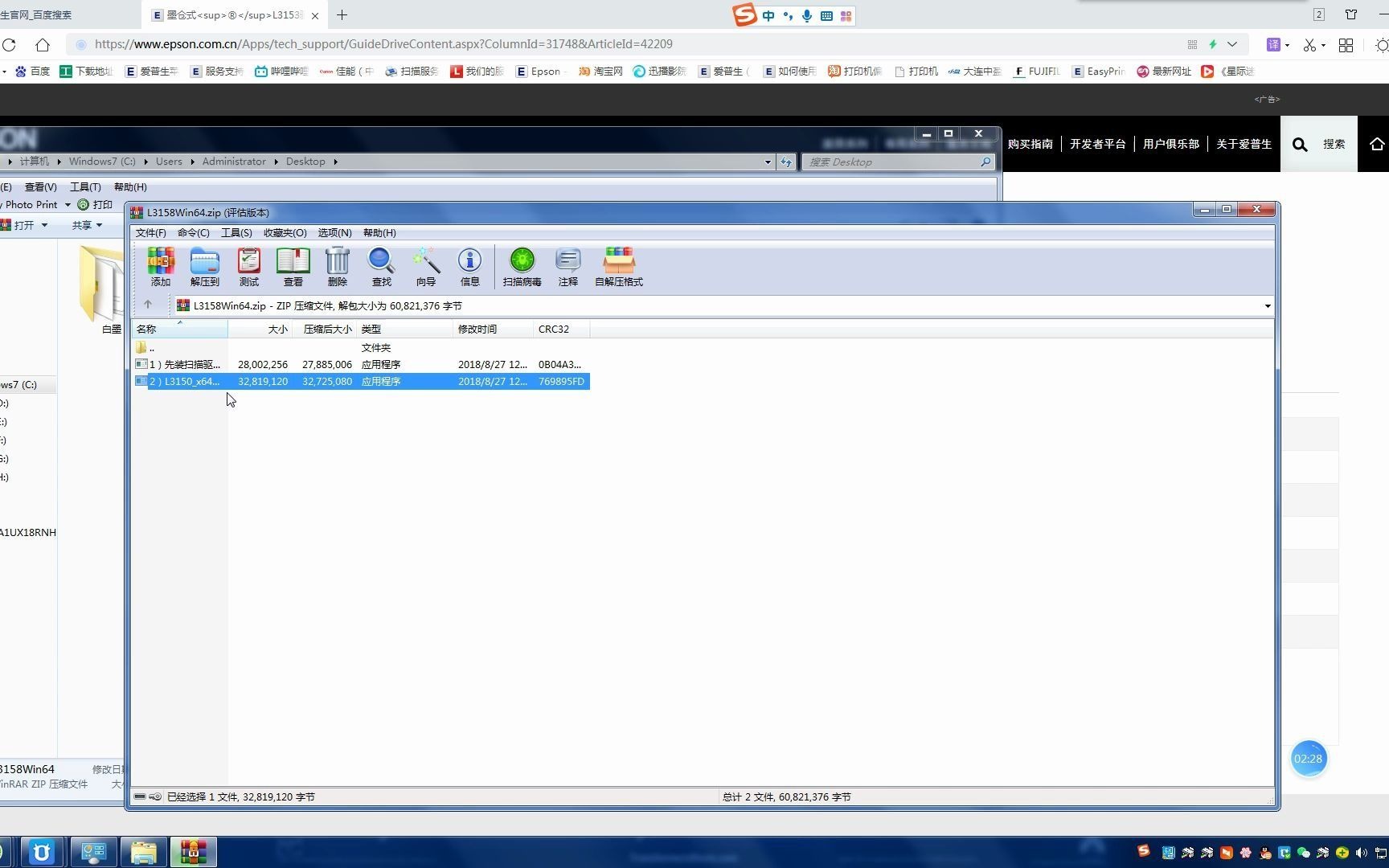Sort by Packed Size (压缩后大小) column
Screen dimensions: 1389x868
(x=324, y=329)
